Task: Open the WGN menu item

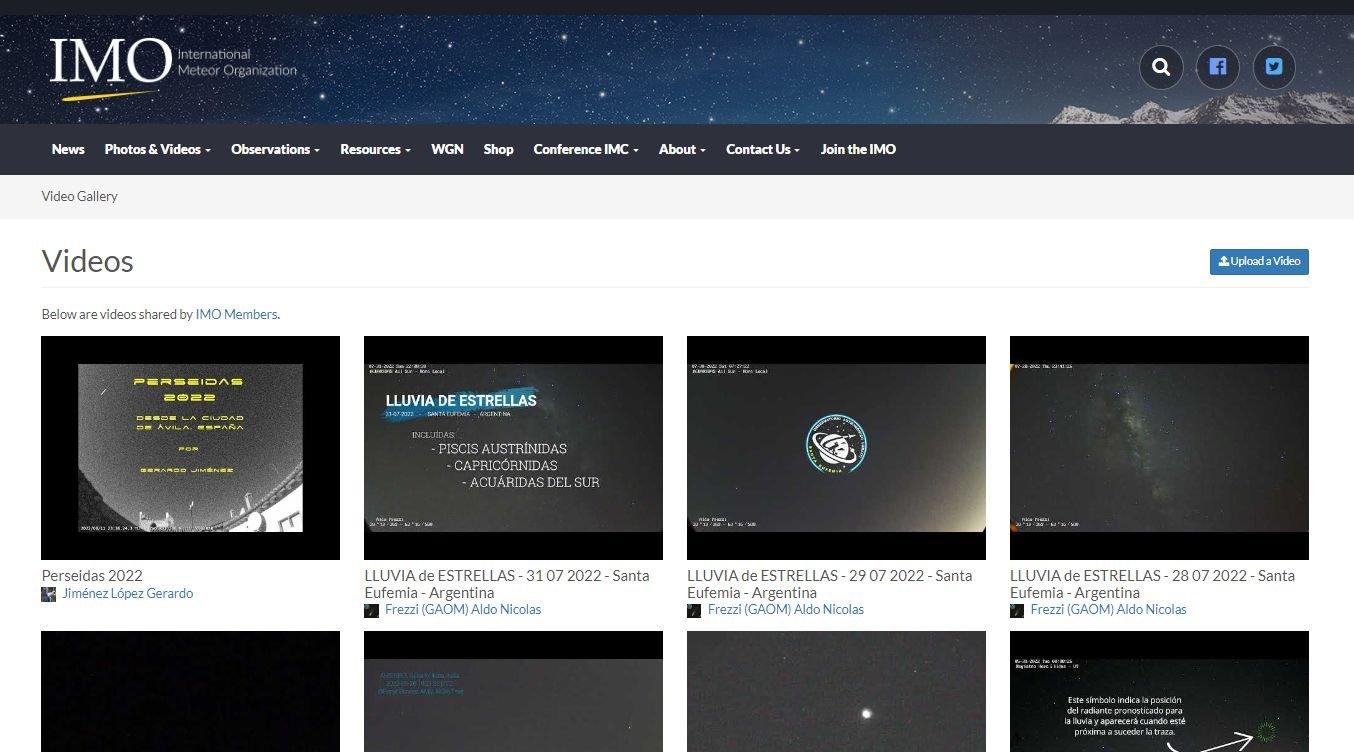Action: coord(447,149)
